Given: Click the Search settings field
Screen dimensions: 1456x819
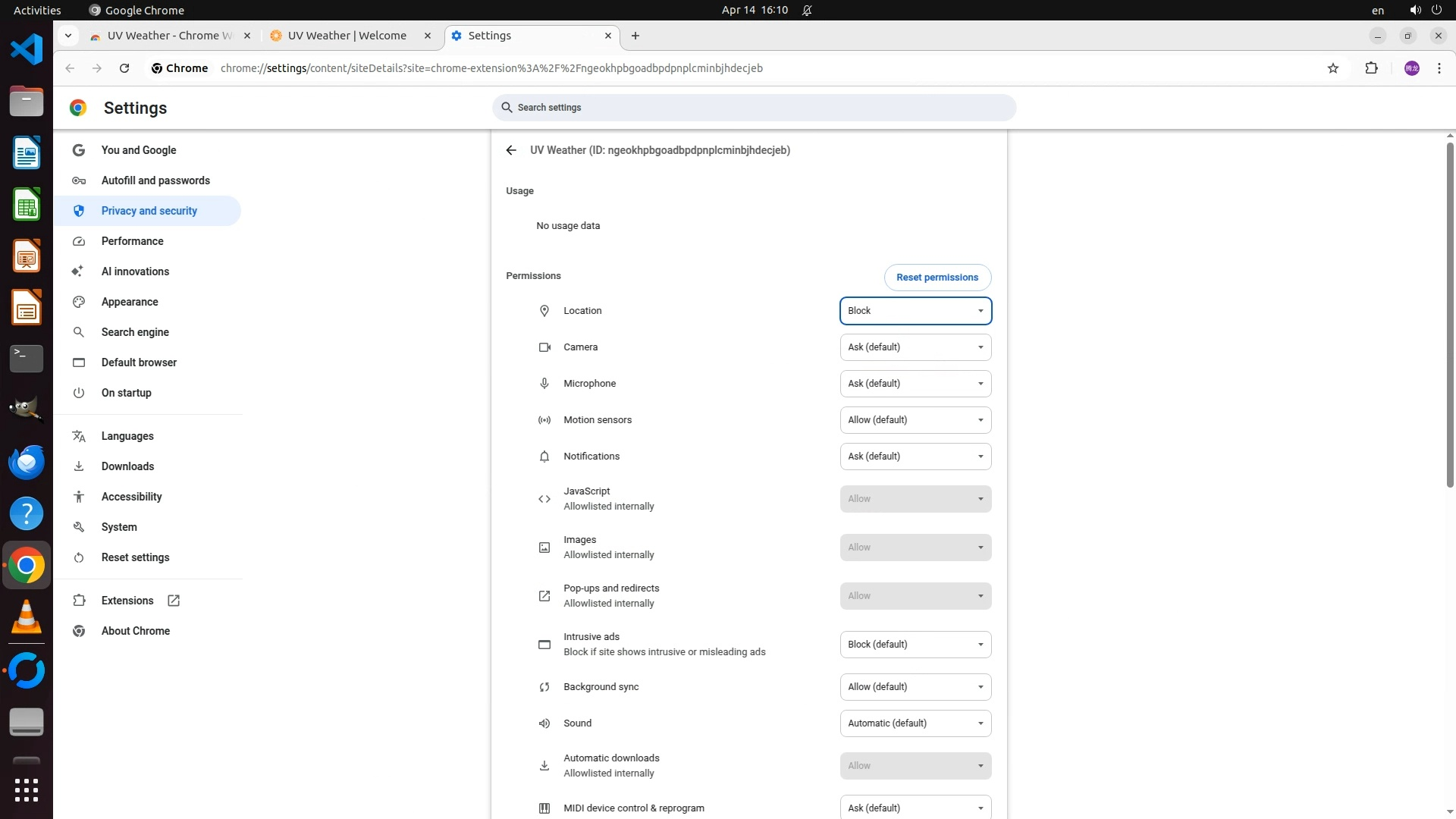Looking at the screenshot, I should [x=754, y=108].
